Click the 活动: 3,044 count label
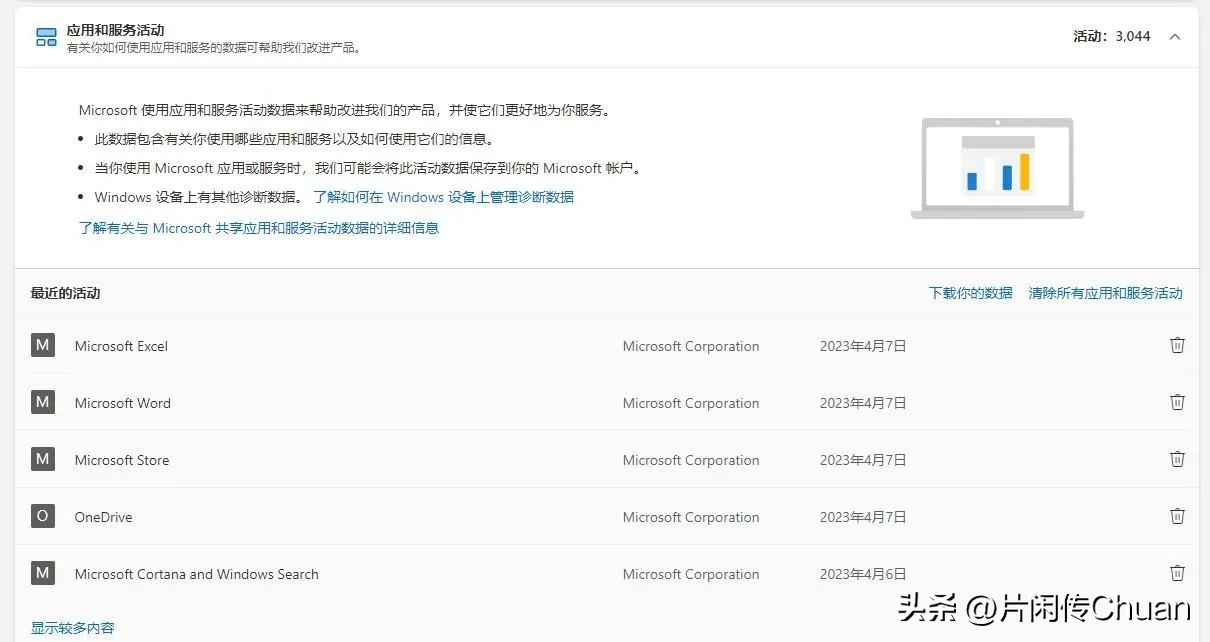The height and width of the screenshot is (642, 1210). (1111, 36)
